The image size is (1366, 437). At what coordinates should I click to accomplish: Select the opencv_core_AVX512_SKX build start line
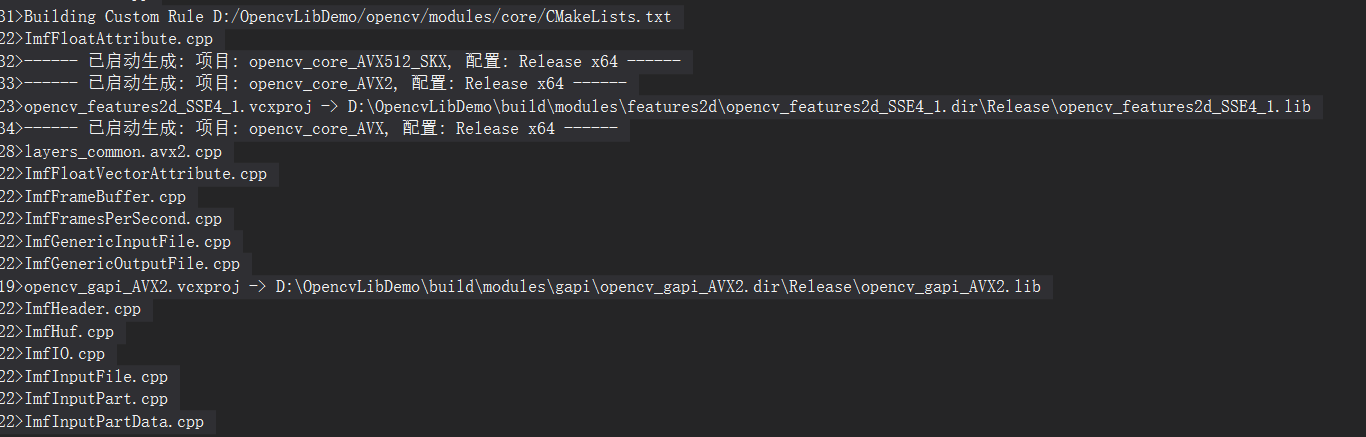[x=342, y=61]
